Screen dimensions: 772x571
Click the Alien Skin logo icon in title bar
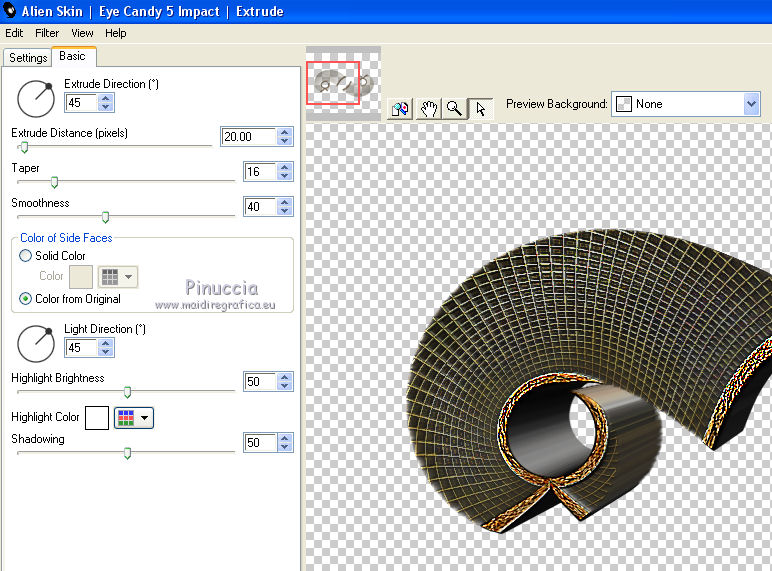9,11
